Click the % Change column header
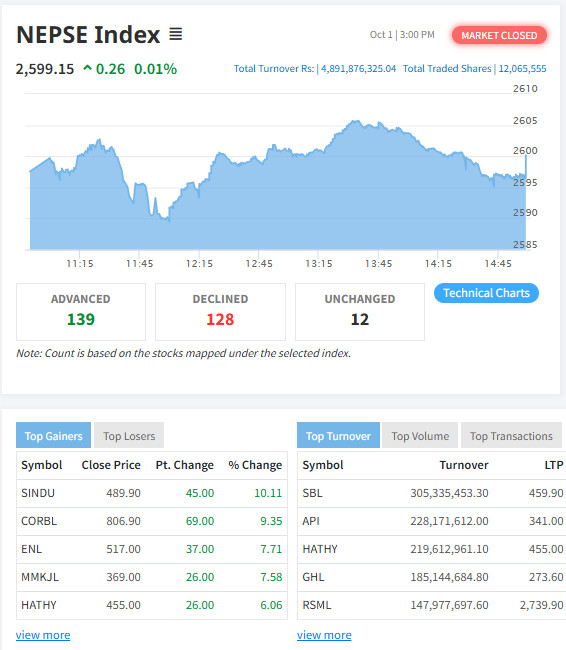 (x=255, y=465)
